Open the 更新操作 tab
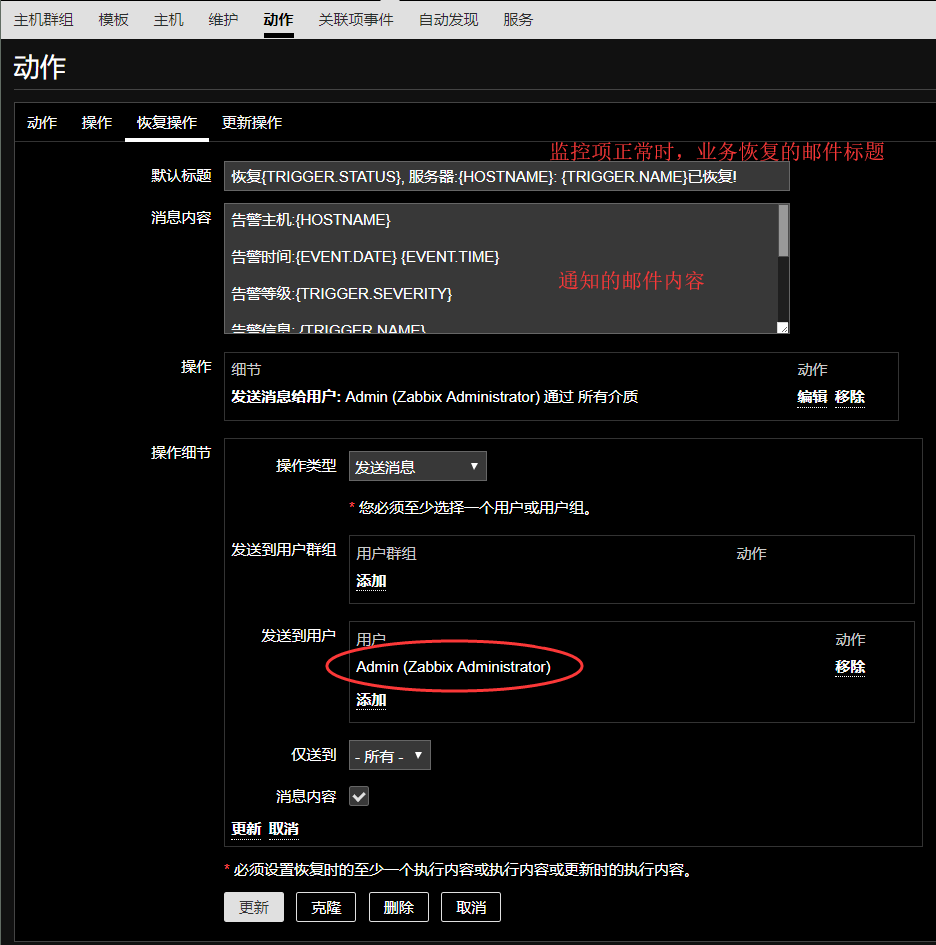936x945 pixels. [x=252, y=122]
